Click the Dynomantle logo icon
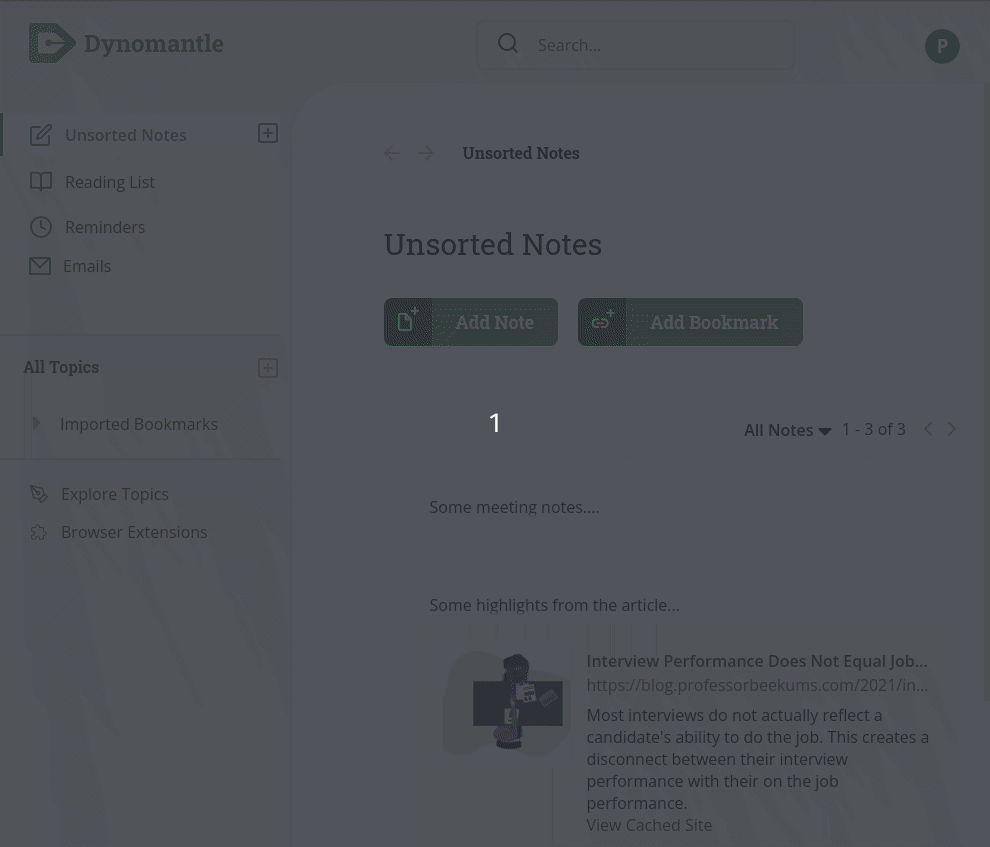The image size is (990, 847). tap(52, 43)
